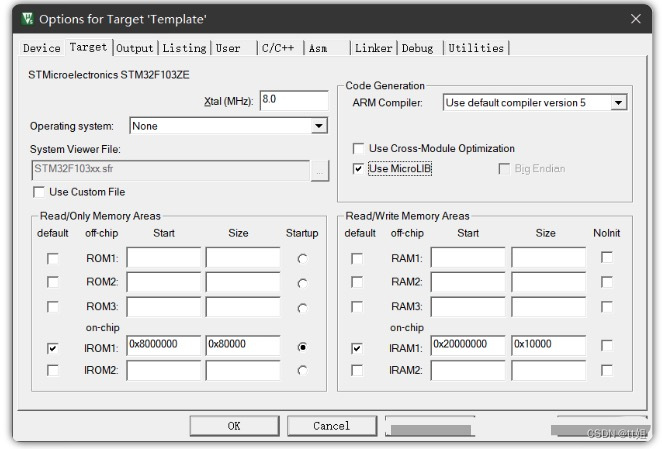Screen dimensions: 662x449
Task: Click the ROM2 Size field
Action: (x=243, y=282)
